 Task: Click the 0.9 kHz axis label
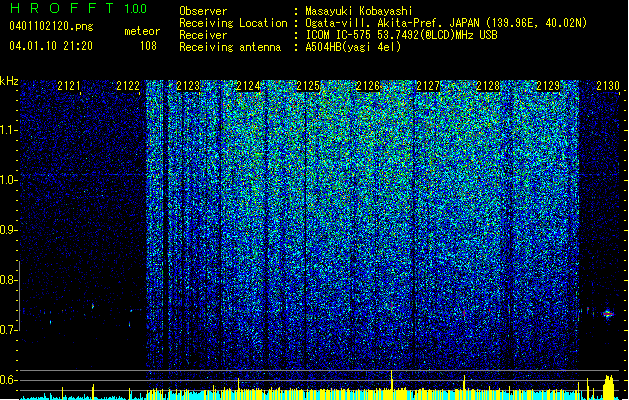coord(9,230)
